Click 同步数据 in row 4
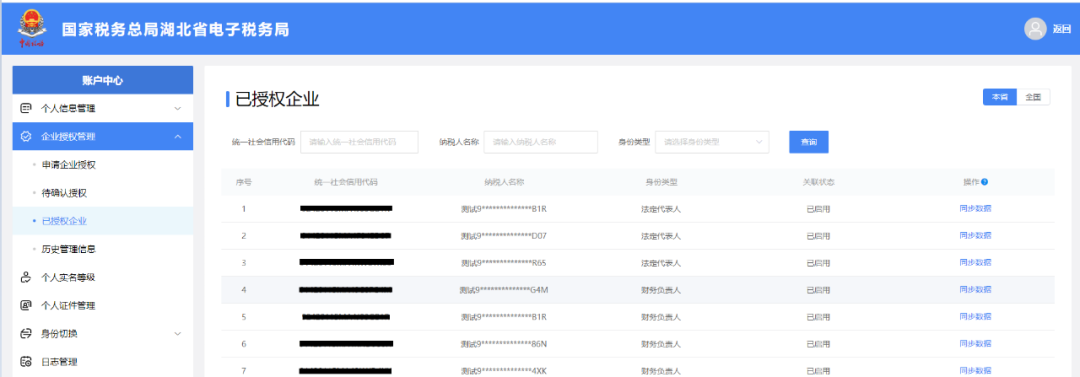This screenshot has width=1080, height=377. 975,289
